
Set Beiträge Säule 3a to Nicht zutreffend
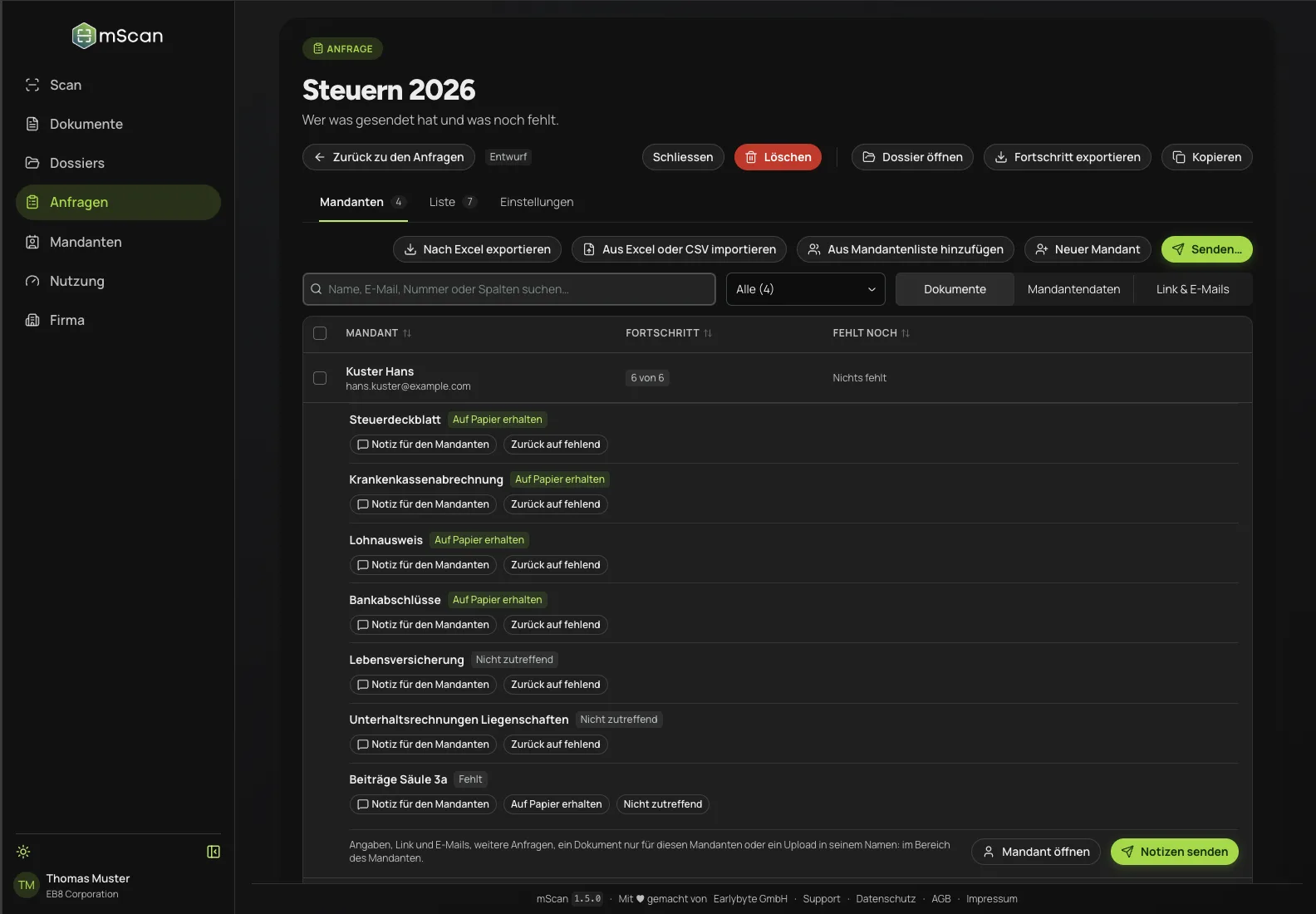click(x=663, y=804)
